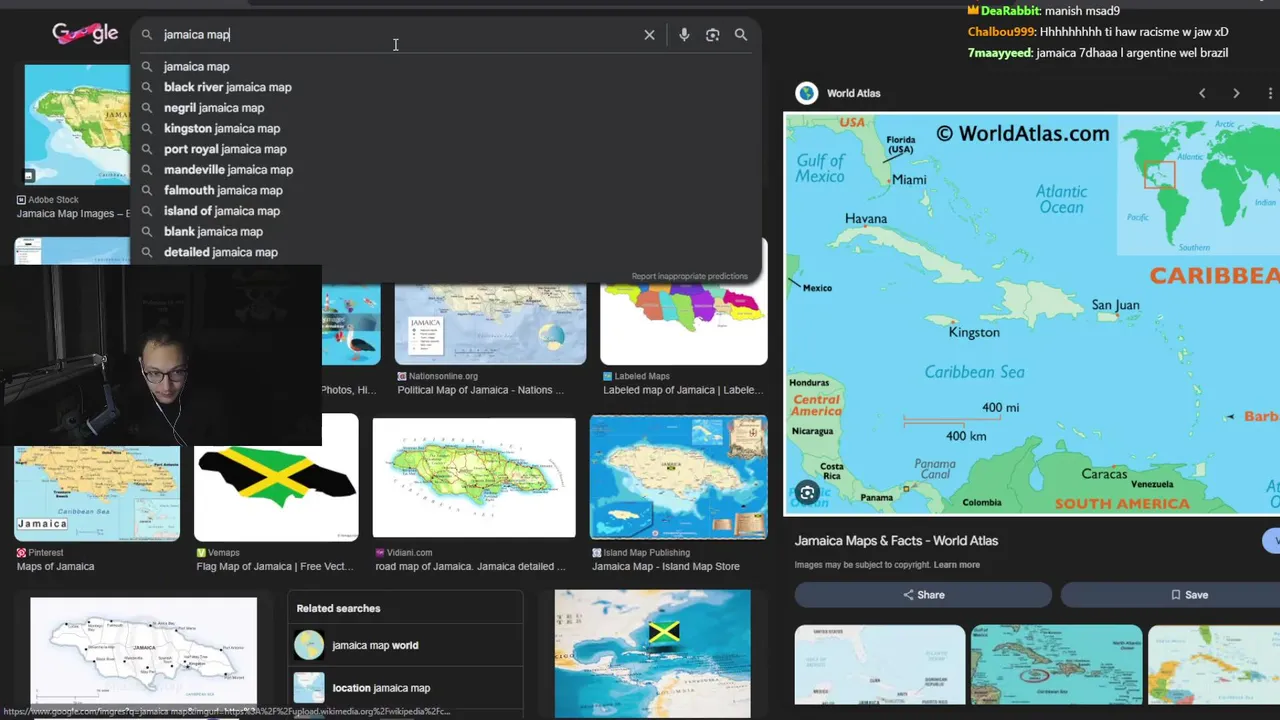The image size is (1280, 720).
Task: Open the blank outline Jamaica map thumbnail
Action: click(x=143, y=652)
